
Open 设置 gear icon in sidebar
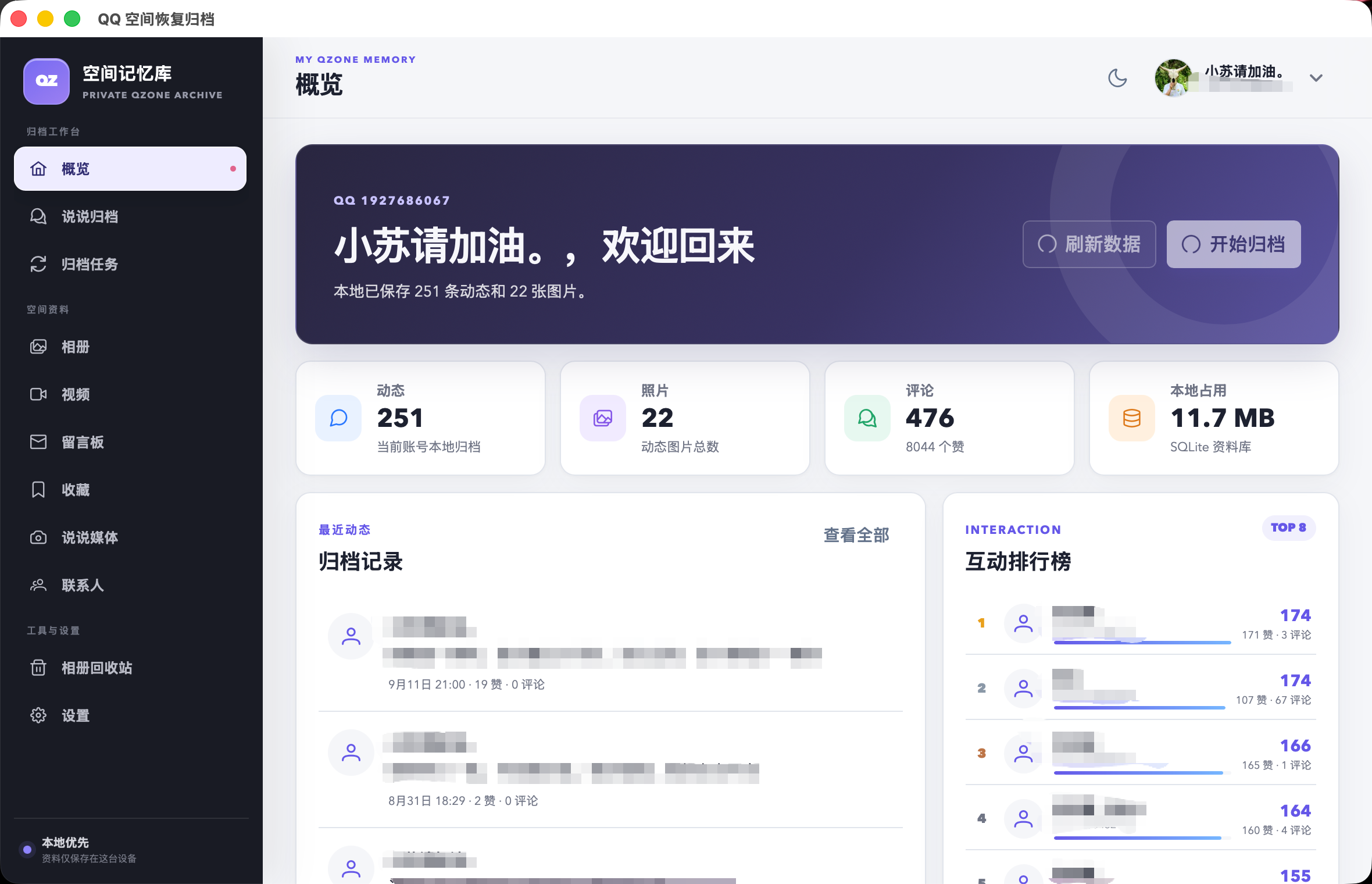(38, 715)
